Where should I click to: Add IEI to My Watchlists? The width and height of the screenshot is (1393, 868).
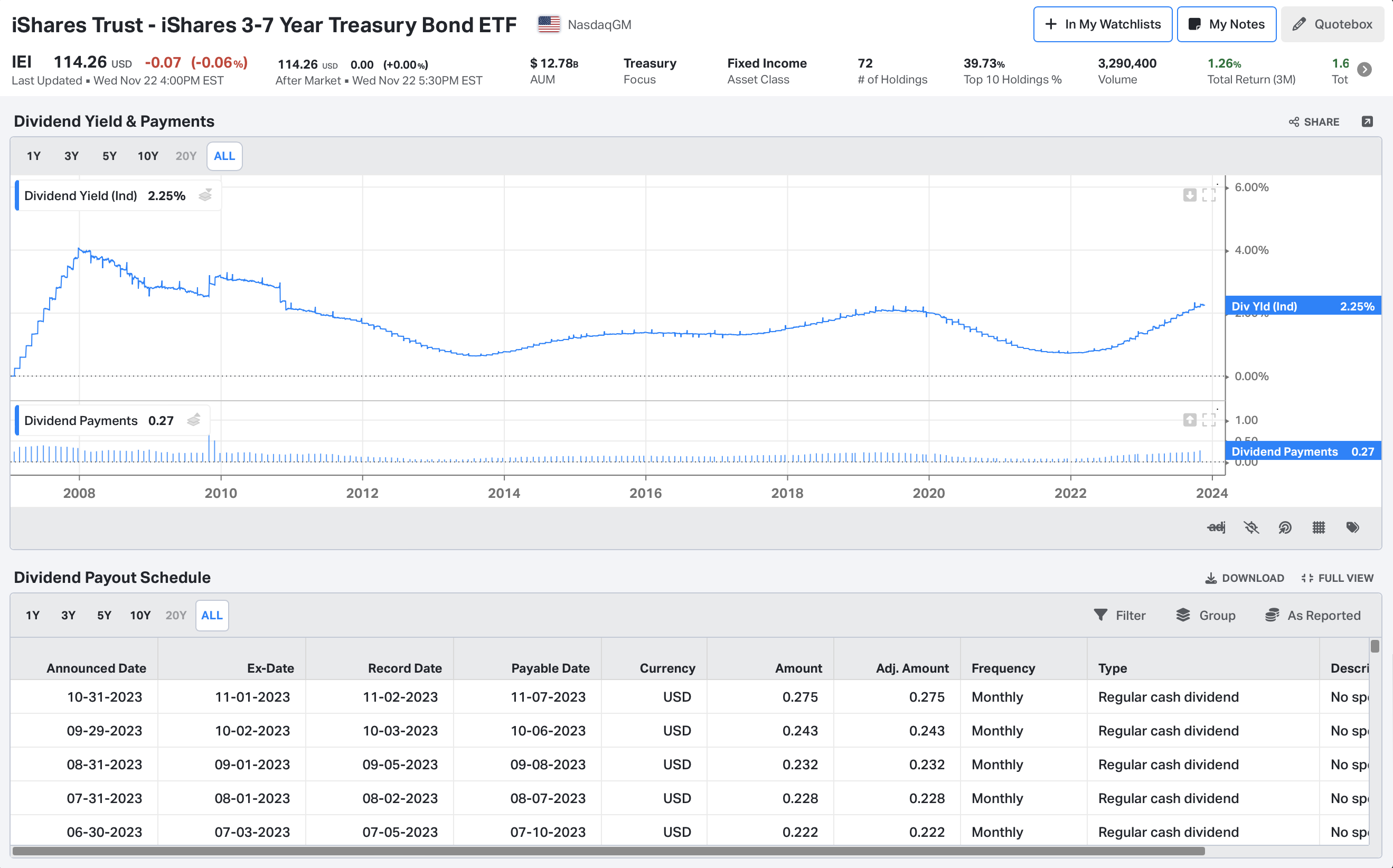tap(1102, 24)
